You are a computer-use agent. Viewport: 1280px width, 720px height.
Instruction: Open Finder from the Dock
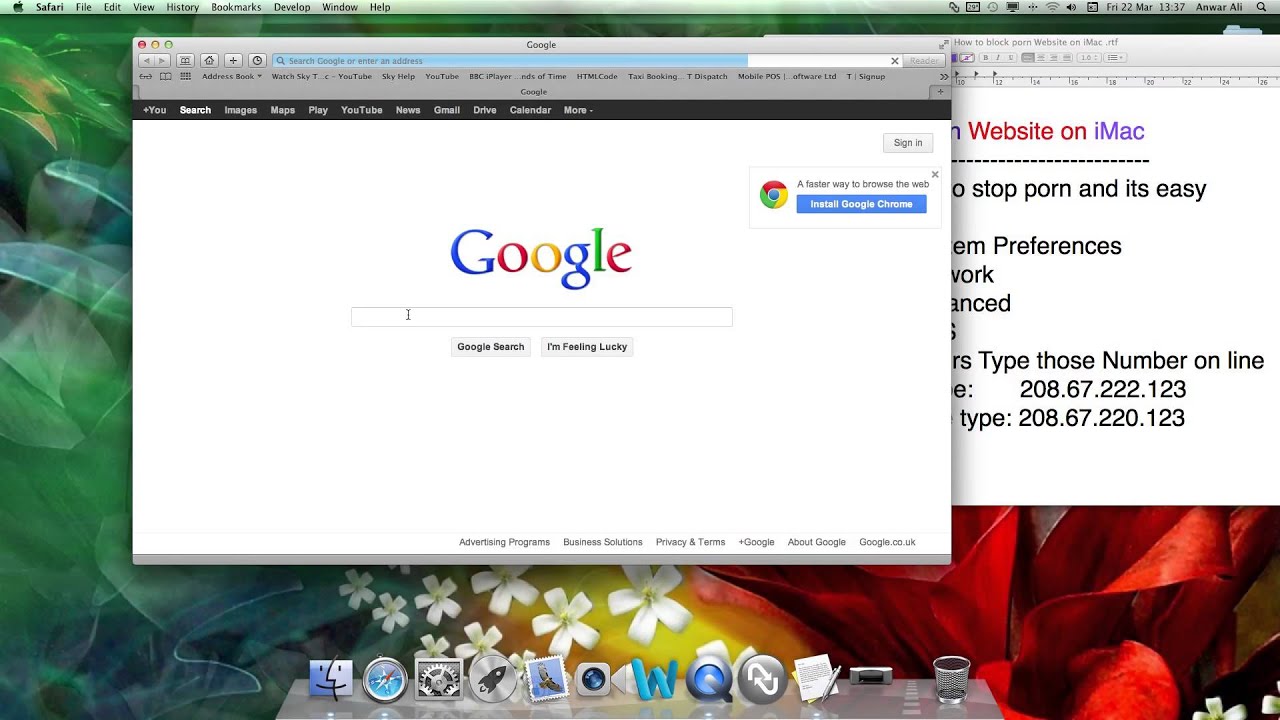[330, 680]
